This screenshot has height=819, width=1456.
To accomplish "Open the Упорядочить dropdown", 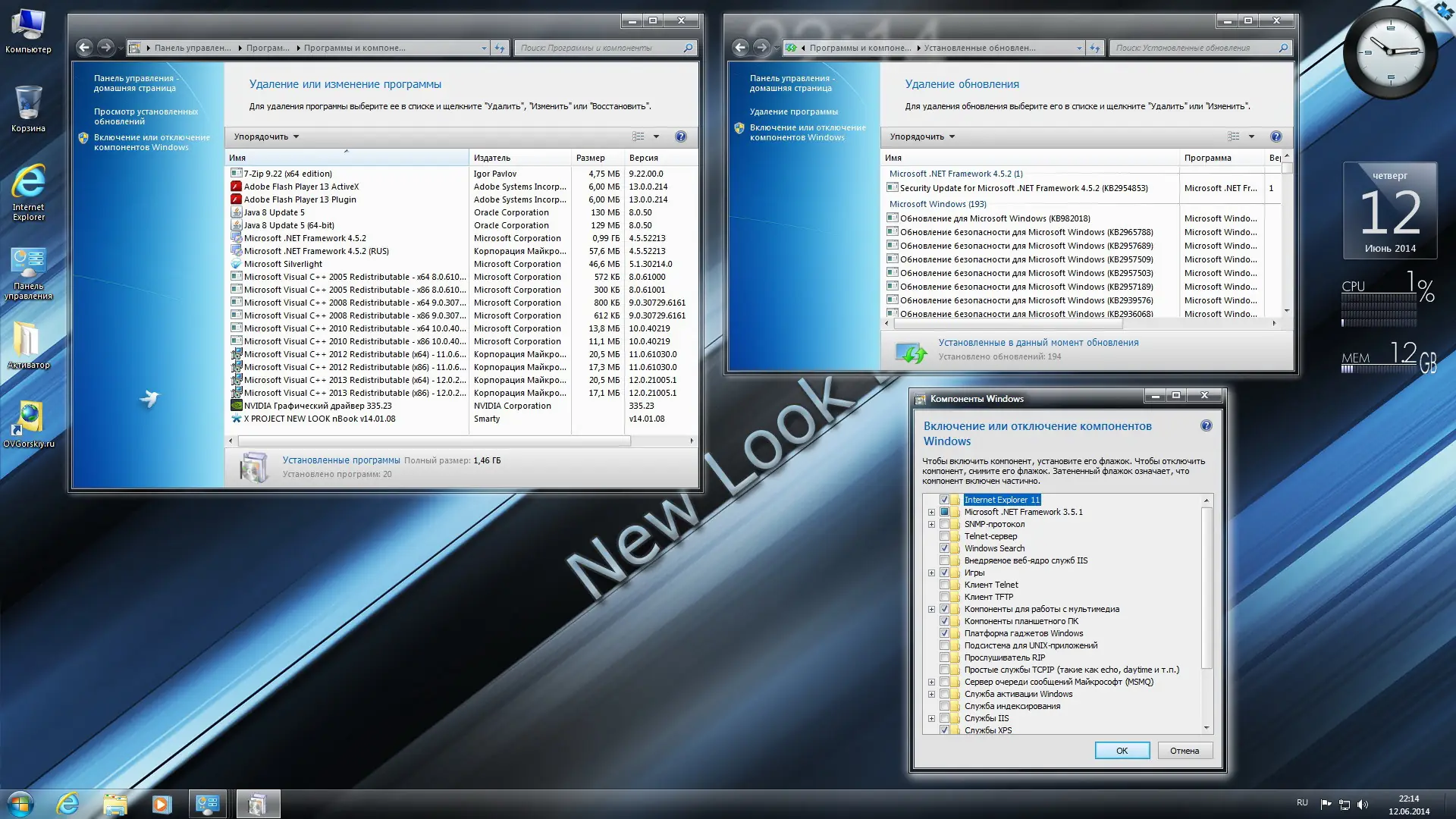I will click(264, 136).
